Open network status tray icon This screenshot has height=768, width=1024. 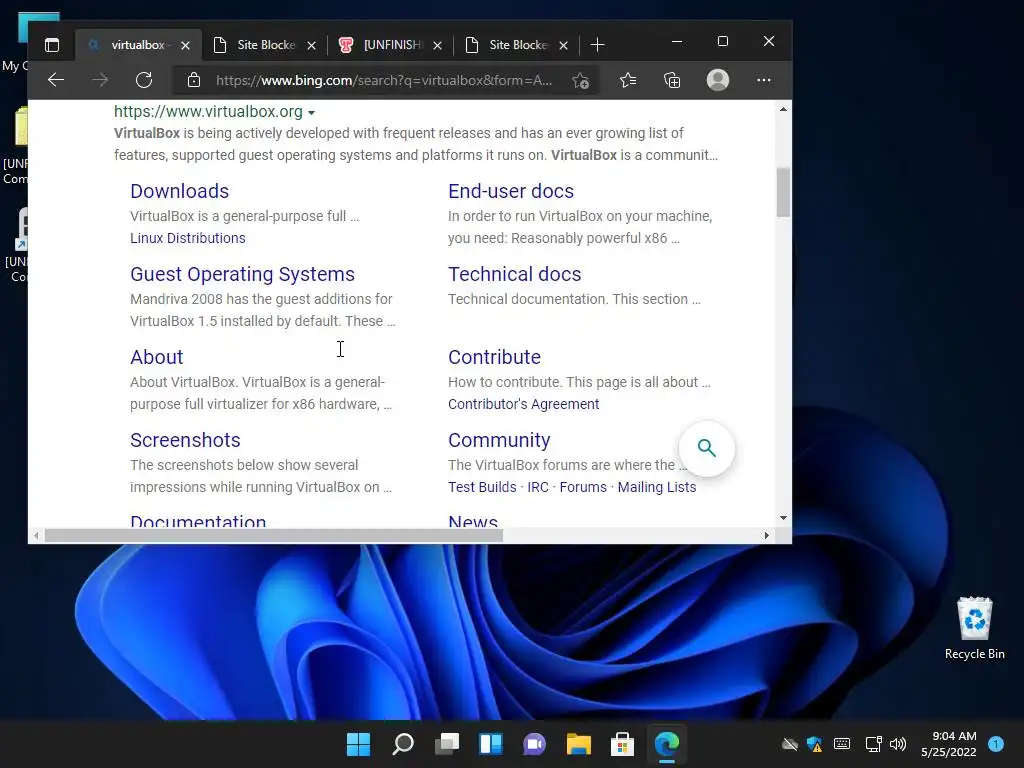coord(872,744)
